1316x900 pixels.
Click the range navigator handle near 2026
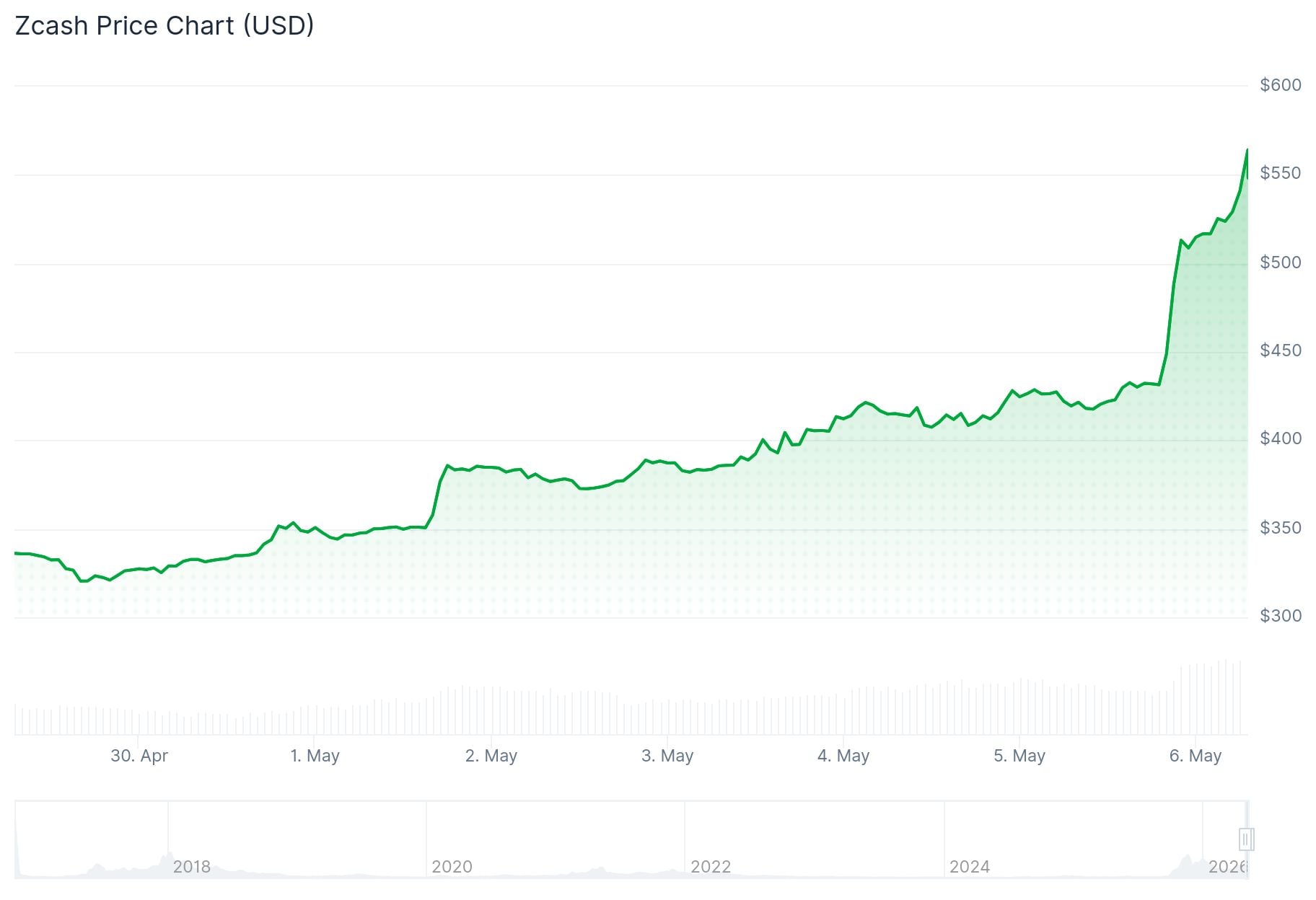click(x=1246, y=839)
